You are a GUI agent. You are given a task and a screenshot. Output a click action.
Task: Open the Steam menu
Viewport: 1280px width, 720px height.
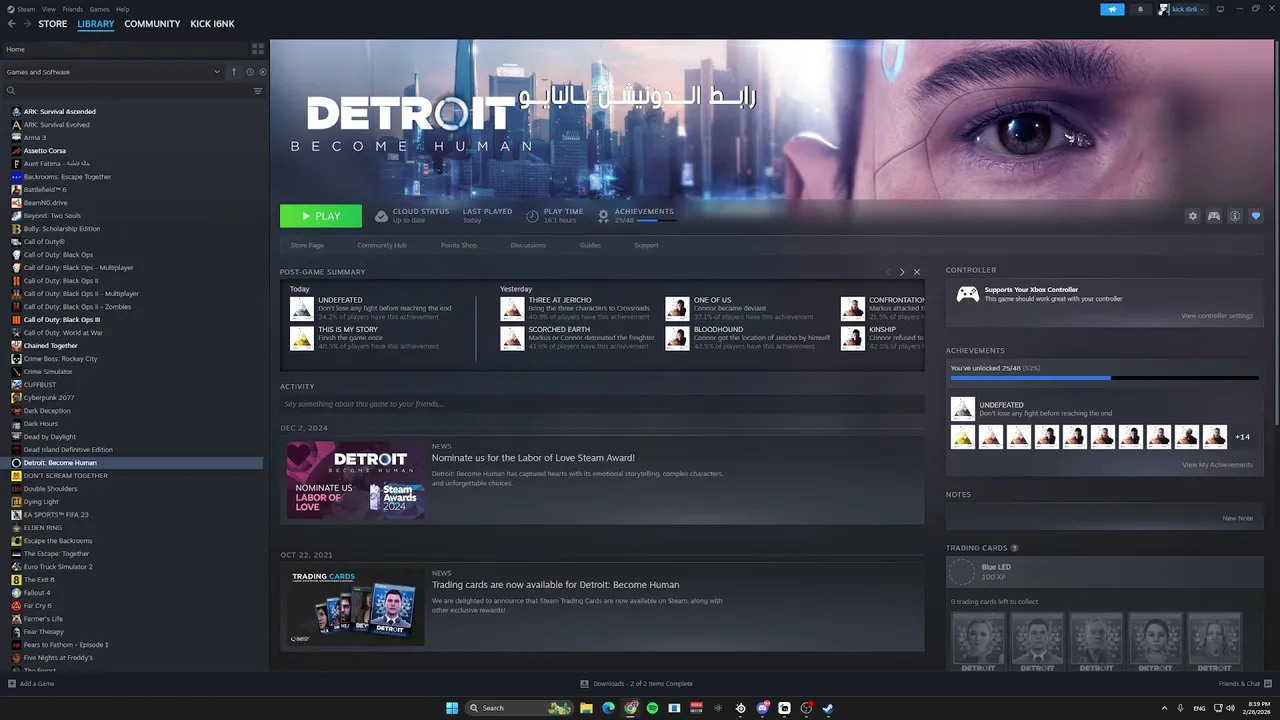coord(25,9)
